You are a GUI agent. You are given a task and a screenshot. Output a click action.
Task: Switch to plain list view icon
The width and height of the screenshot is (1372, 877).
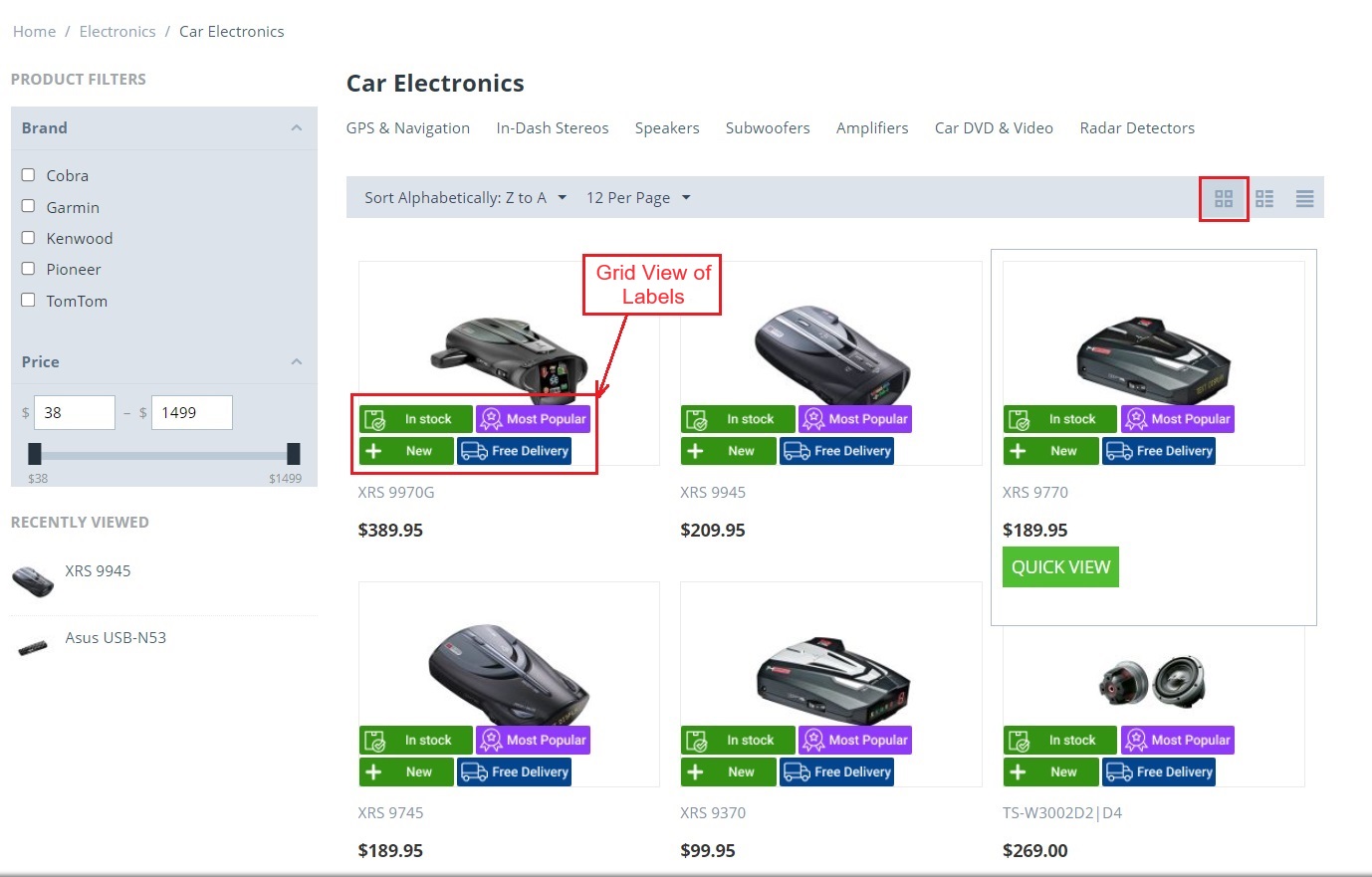1304,199
